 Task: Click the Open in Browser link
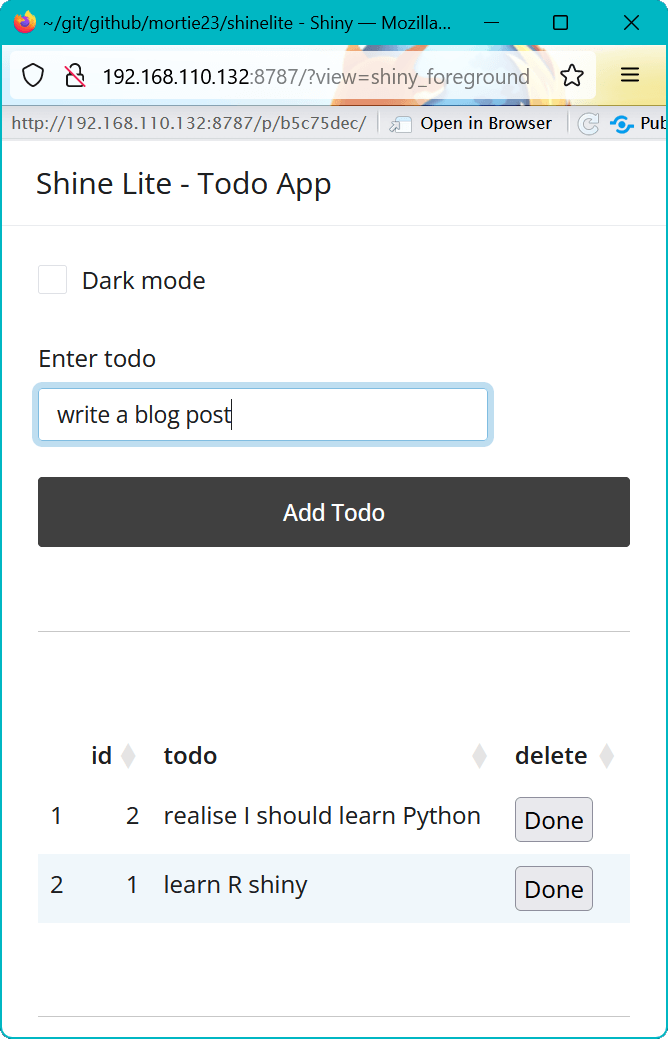[486, 124]
